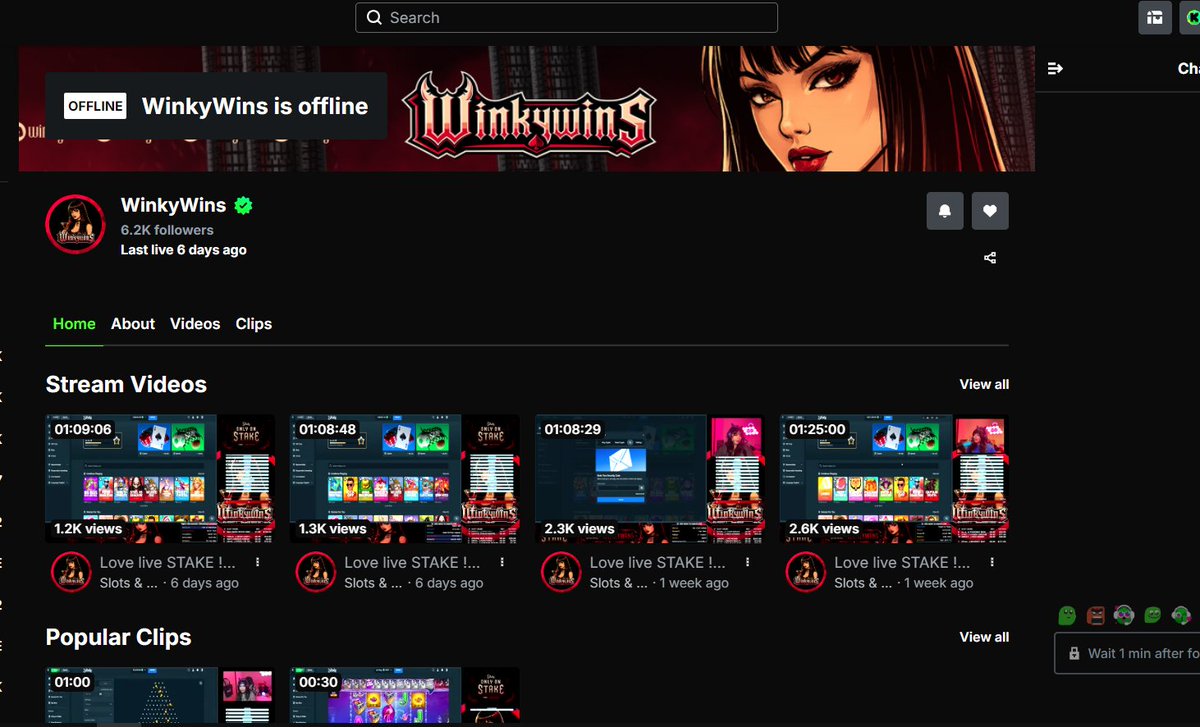Pick the smiling green frog emote

1152,615
